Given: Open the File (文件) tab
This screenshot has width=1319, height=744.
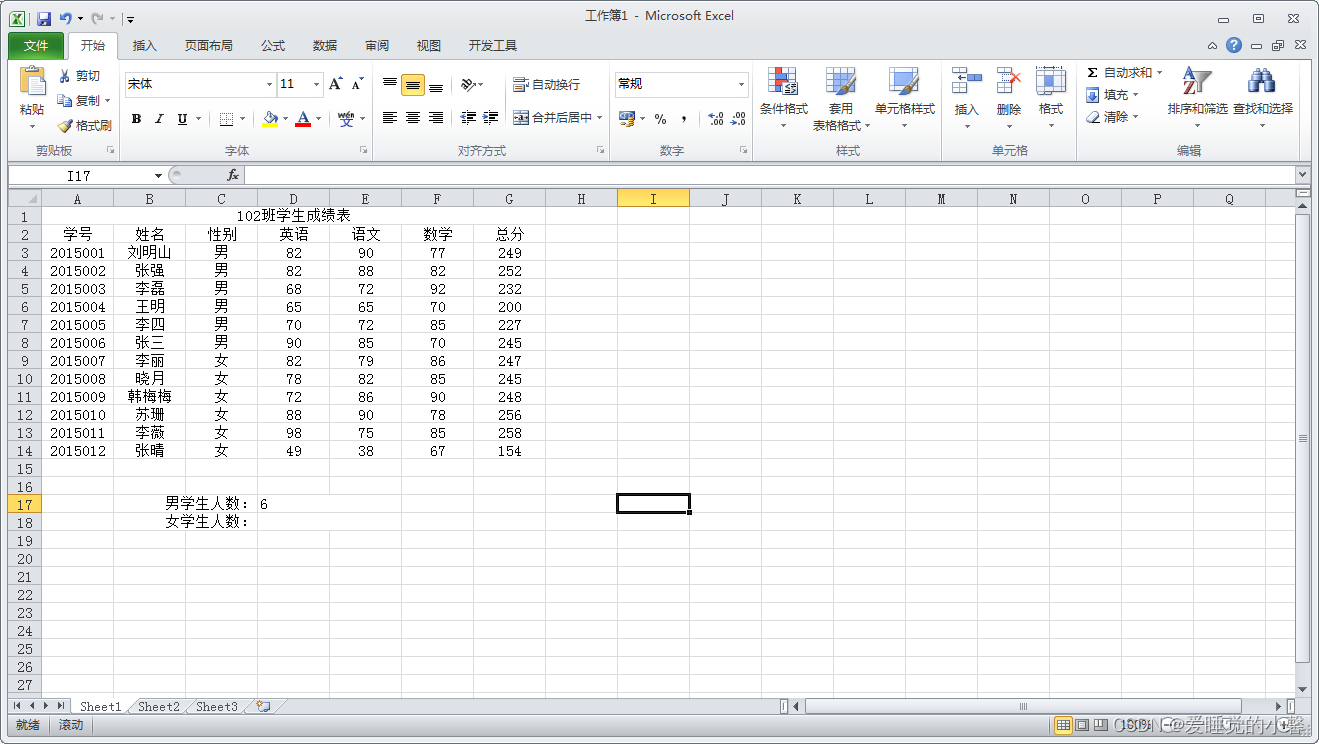Looking at the screenshot, I should pyautogui.click(x=36, y=46).
